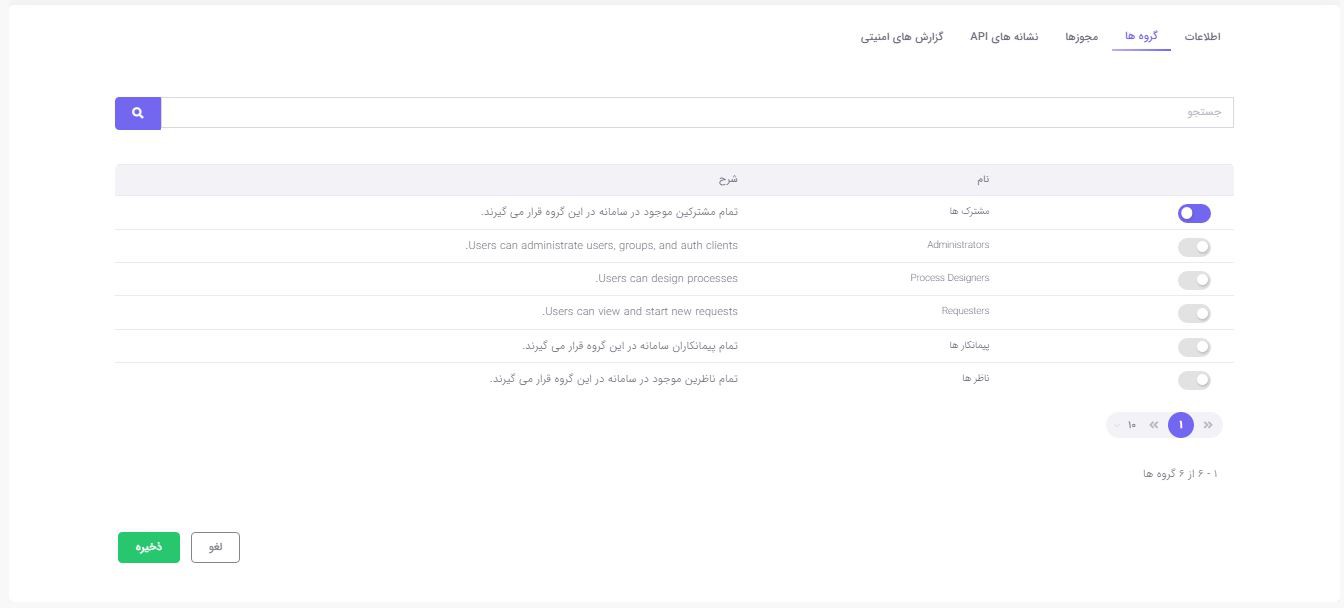Switch to the اطلاعات tab
This screenshot has width=1344, height=608.
tap(1202, 37)
